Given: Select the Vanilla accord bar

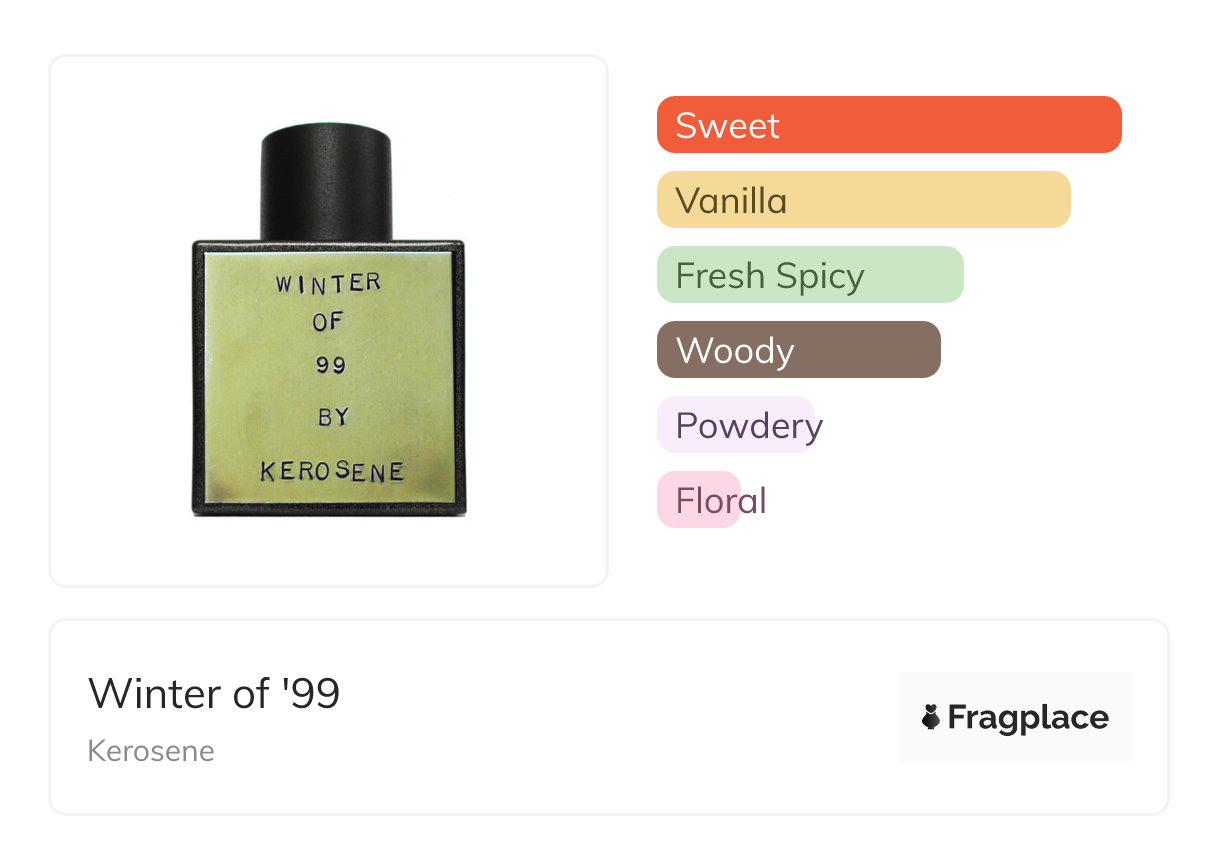Looking at the screenshot, I should pyautogui.click(x=863, y=200).
